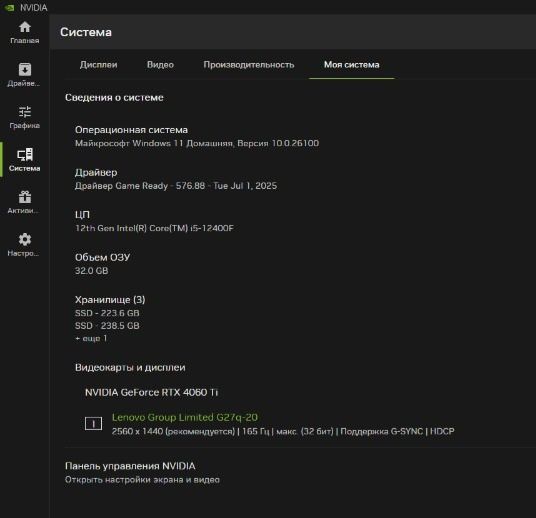Click the SSD - 223.6 GB entry
536x518 pixels.
pyautogui.click(x=107, y=313)
